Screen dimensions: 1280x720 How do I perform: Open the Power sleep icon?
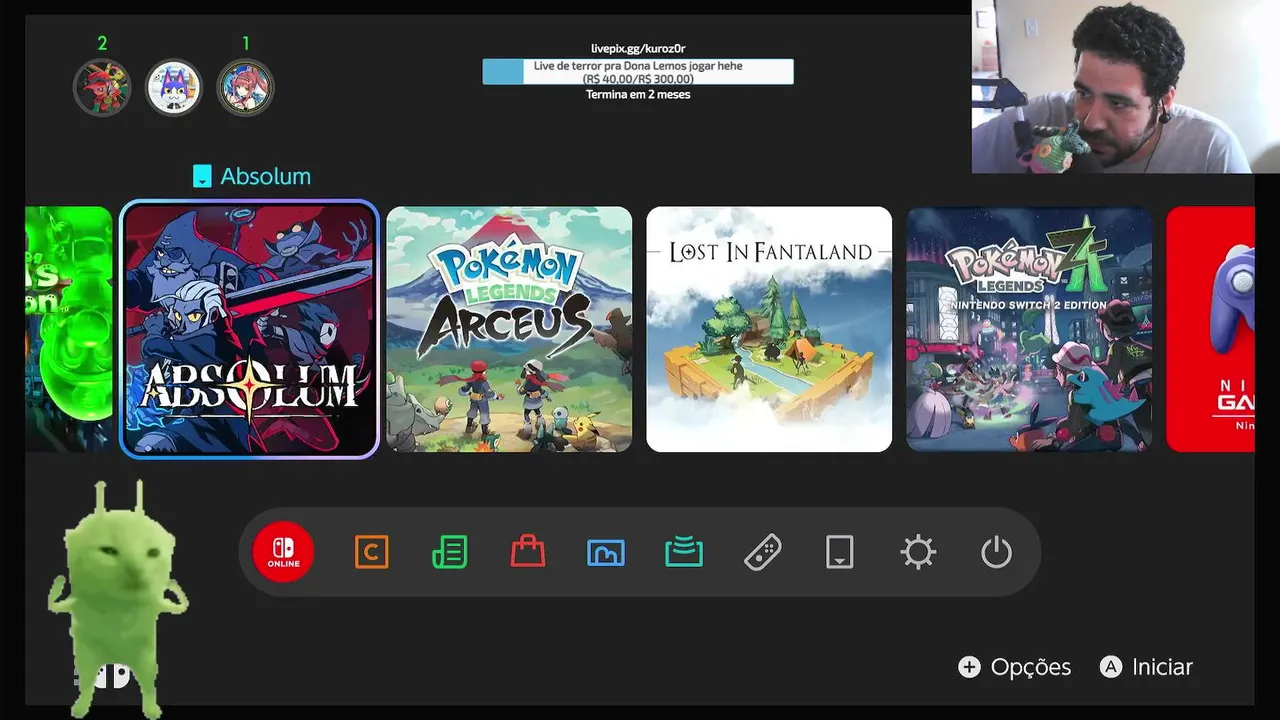click(996, 552)
